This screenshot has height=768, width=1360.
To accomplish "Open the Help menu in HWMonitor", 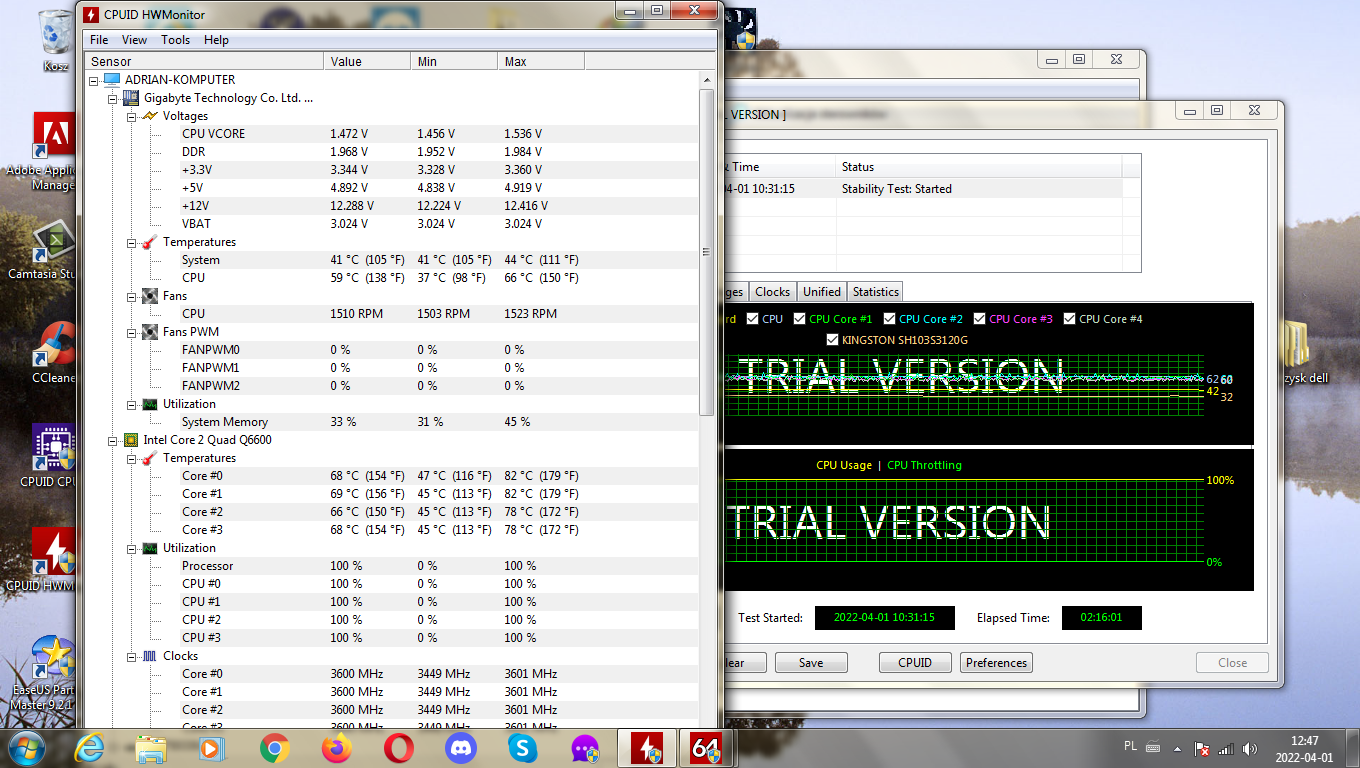I will coord(216,40).
